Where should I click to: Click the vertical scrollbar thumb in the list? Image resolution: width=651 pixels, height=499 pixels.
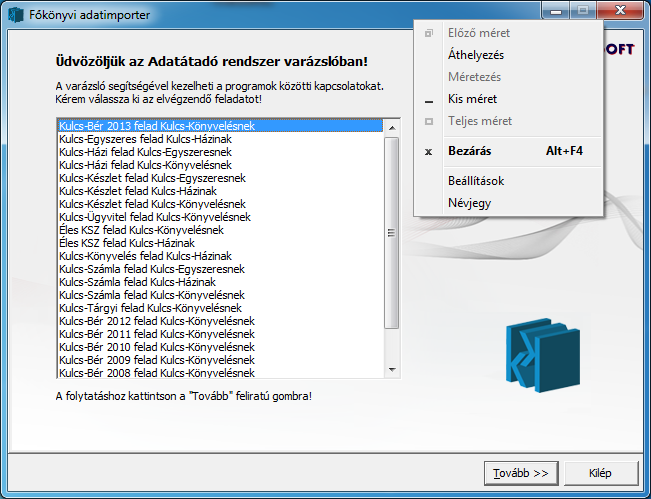[x=392, y=233]
